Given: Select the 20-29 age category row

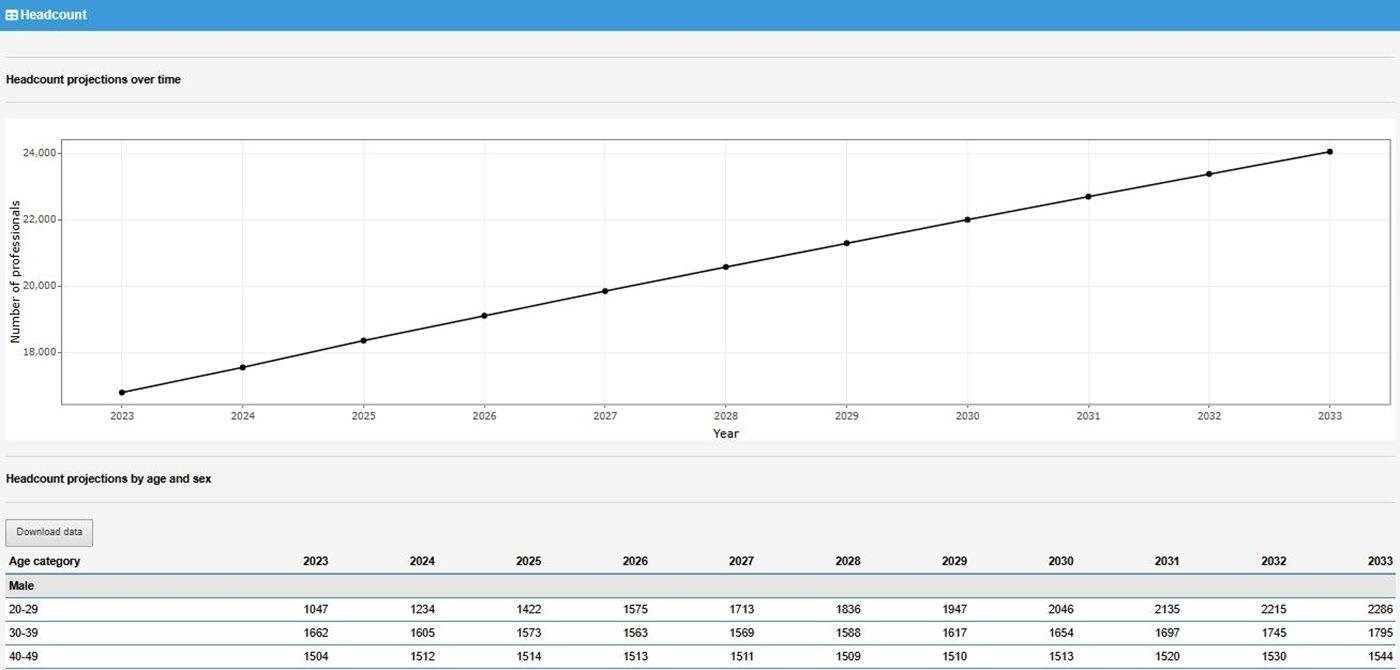Looking at the screenshot, I should coord(24,609).
